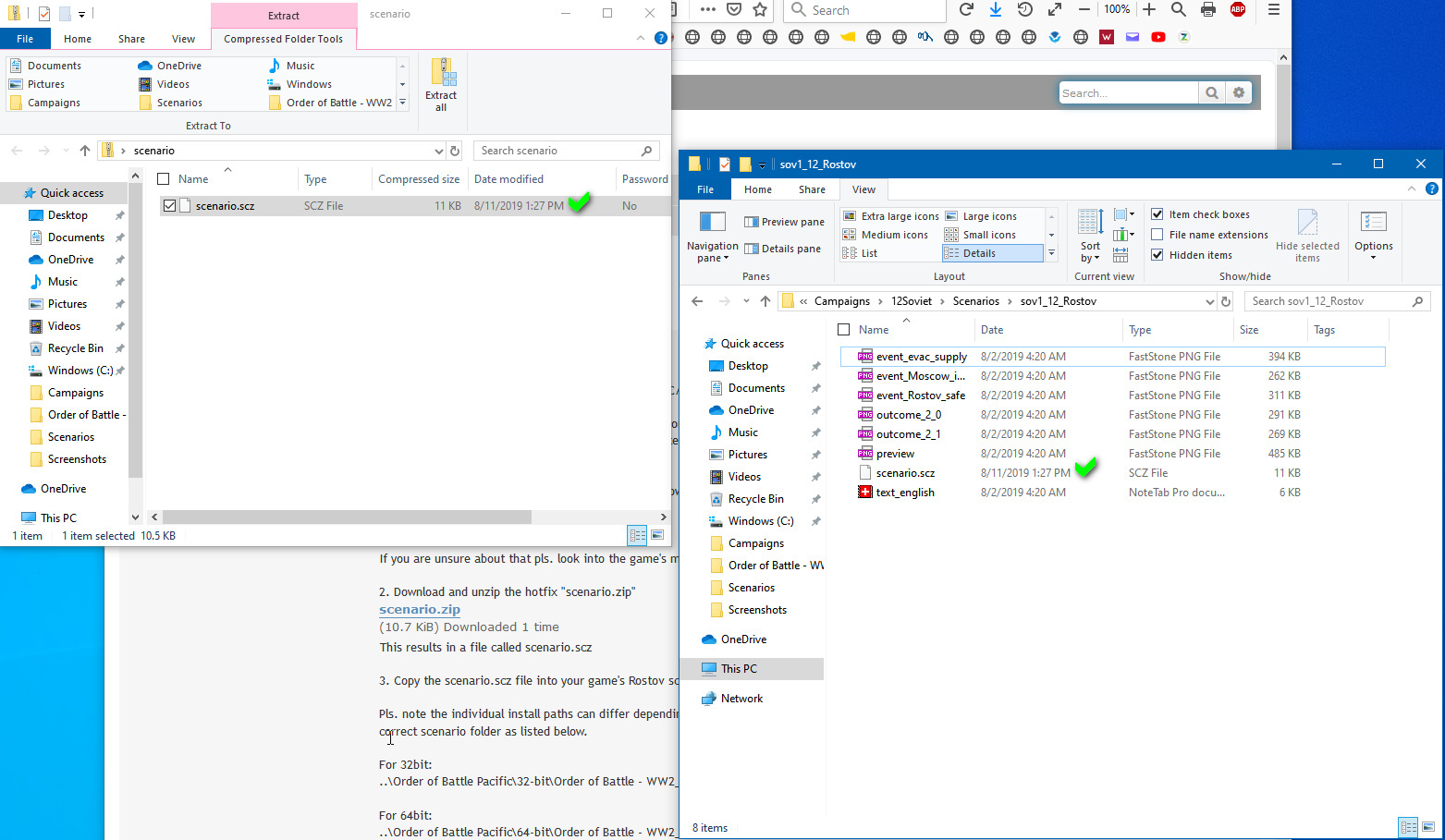
Task: Click large thumbnails view icon in Rostov status bar
Action: pyautogui.click(x=1428, y=827)
